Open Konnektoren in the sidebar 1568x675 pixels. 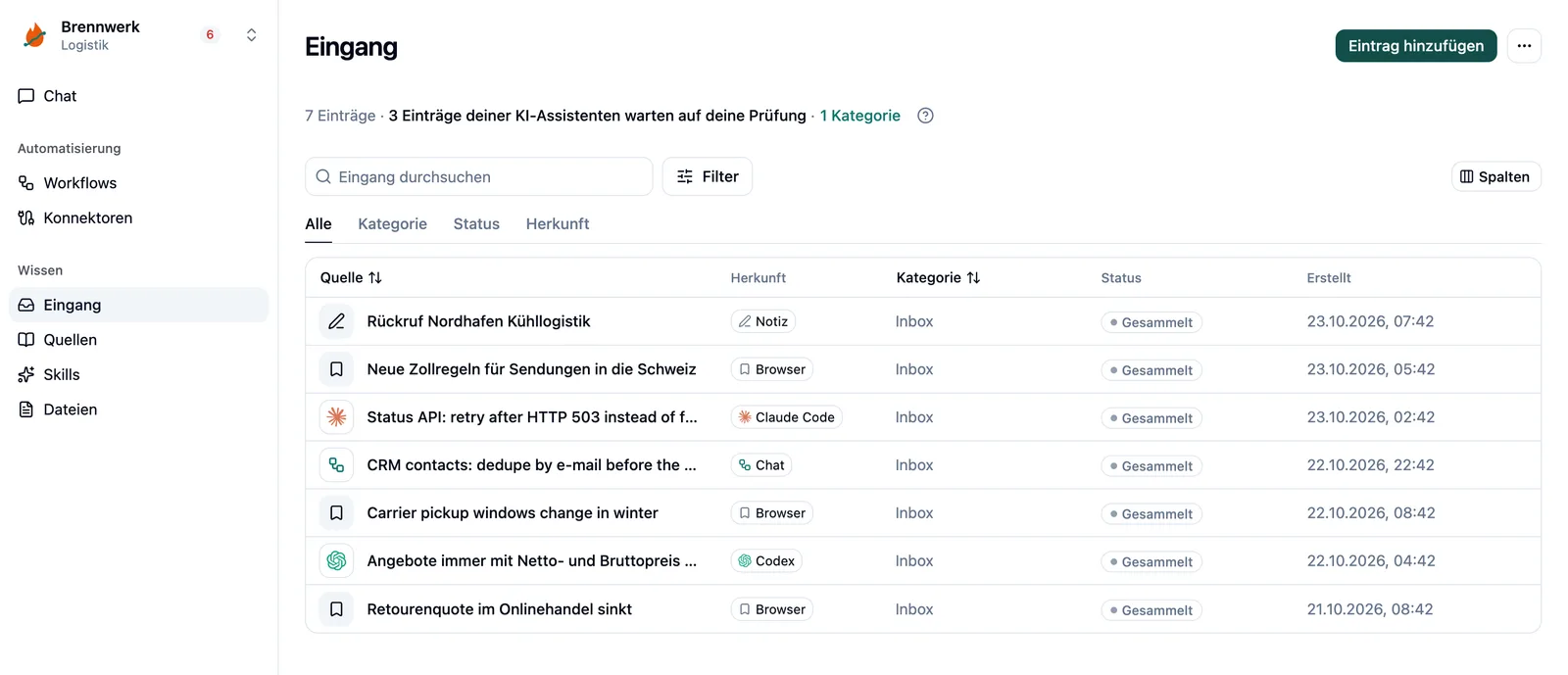138,217
